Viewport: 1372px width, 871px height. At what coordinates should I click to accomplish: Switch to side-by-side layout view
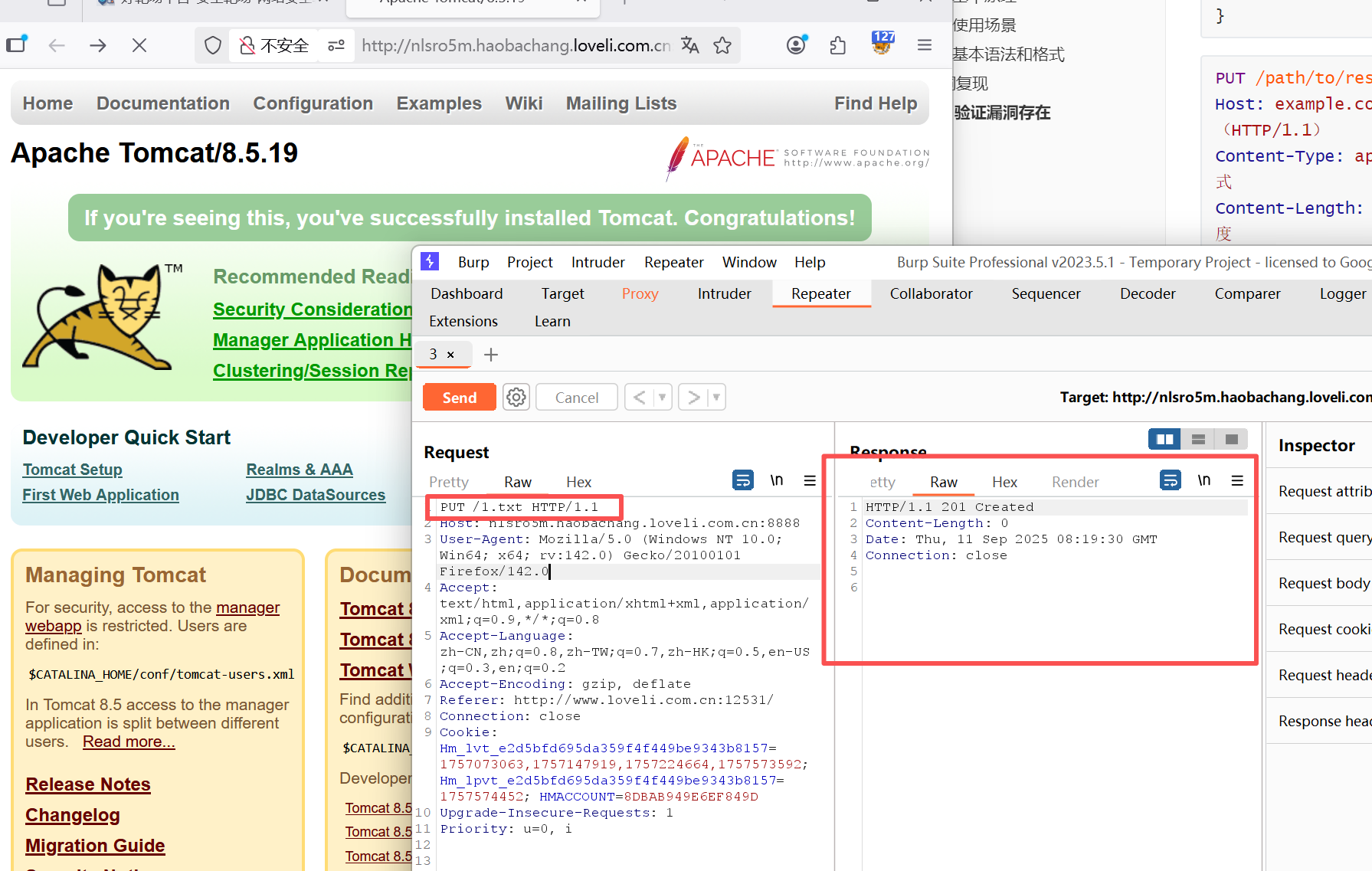1164,439
